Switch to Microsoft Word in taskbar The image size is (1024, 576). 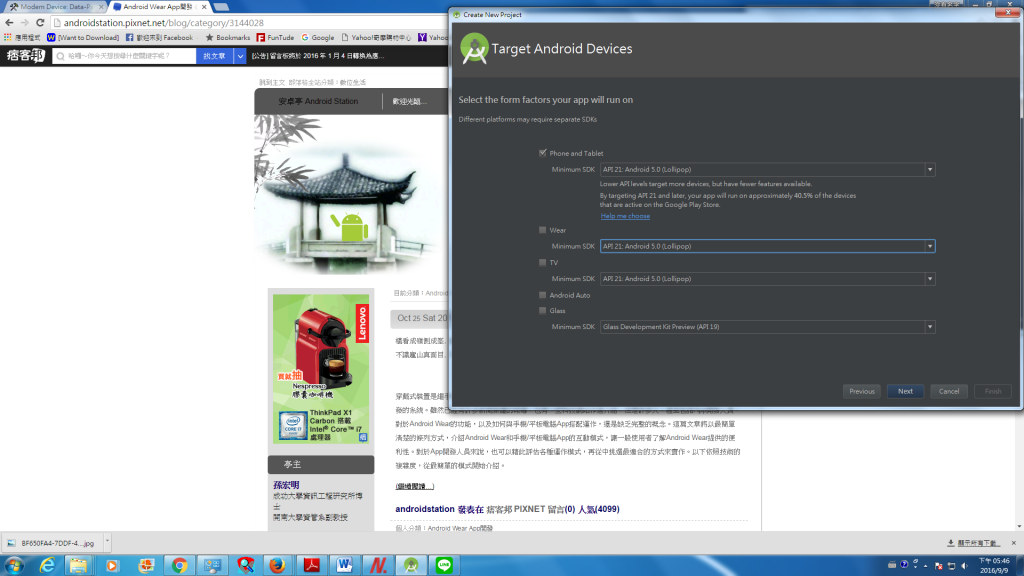coord(344,566)
